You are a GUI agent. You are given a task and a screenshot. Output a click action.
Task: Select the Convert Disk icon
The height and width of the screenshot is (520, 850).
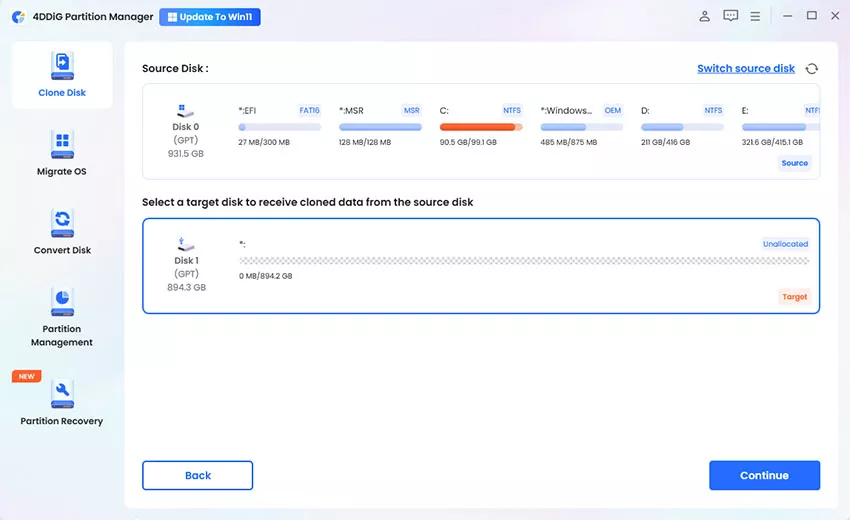click(x=62, y=224)
